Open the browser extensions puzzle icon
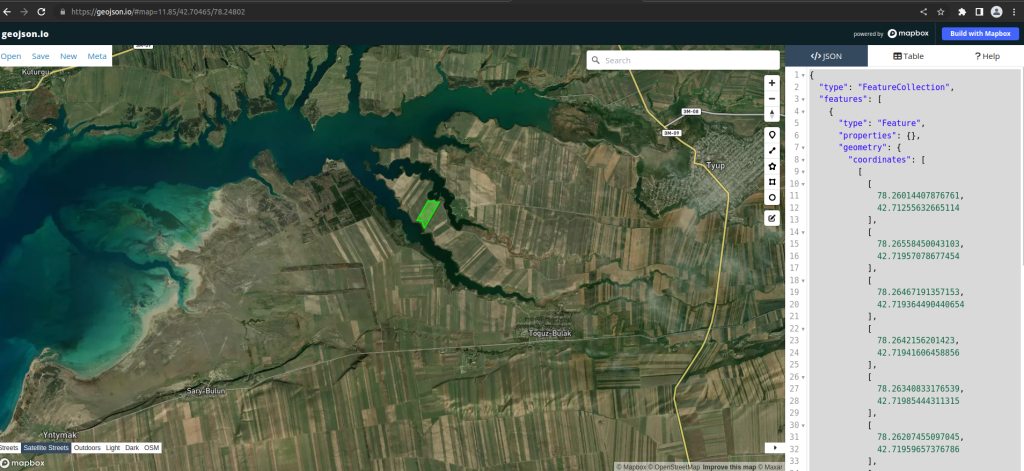Image resolution: width=1024 pixels, height=471 pixels. pyautogui.click(x=962, y=12)
